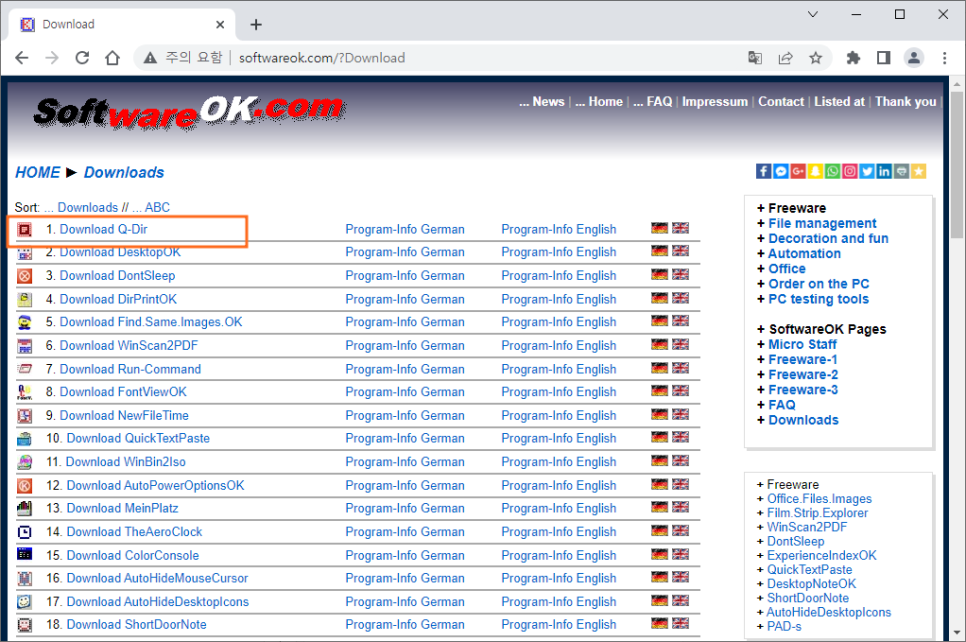Open Chrome three-dot menu
The image size is (966, 642).
point(944,58)
